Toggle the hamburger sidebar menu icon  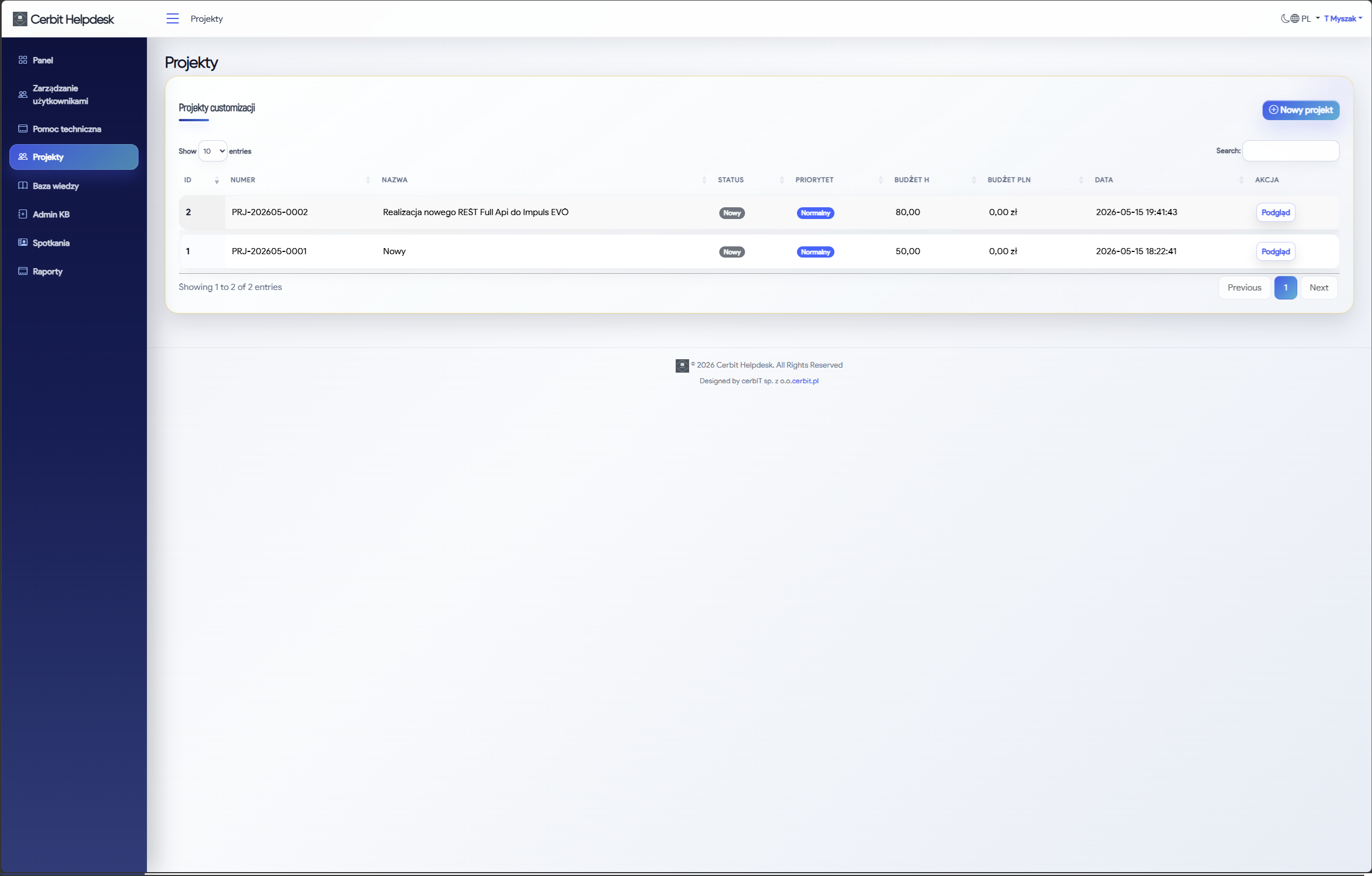pos(173,19)
